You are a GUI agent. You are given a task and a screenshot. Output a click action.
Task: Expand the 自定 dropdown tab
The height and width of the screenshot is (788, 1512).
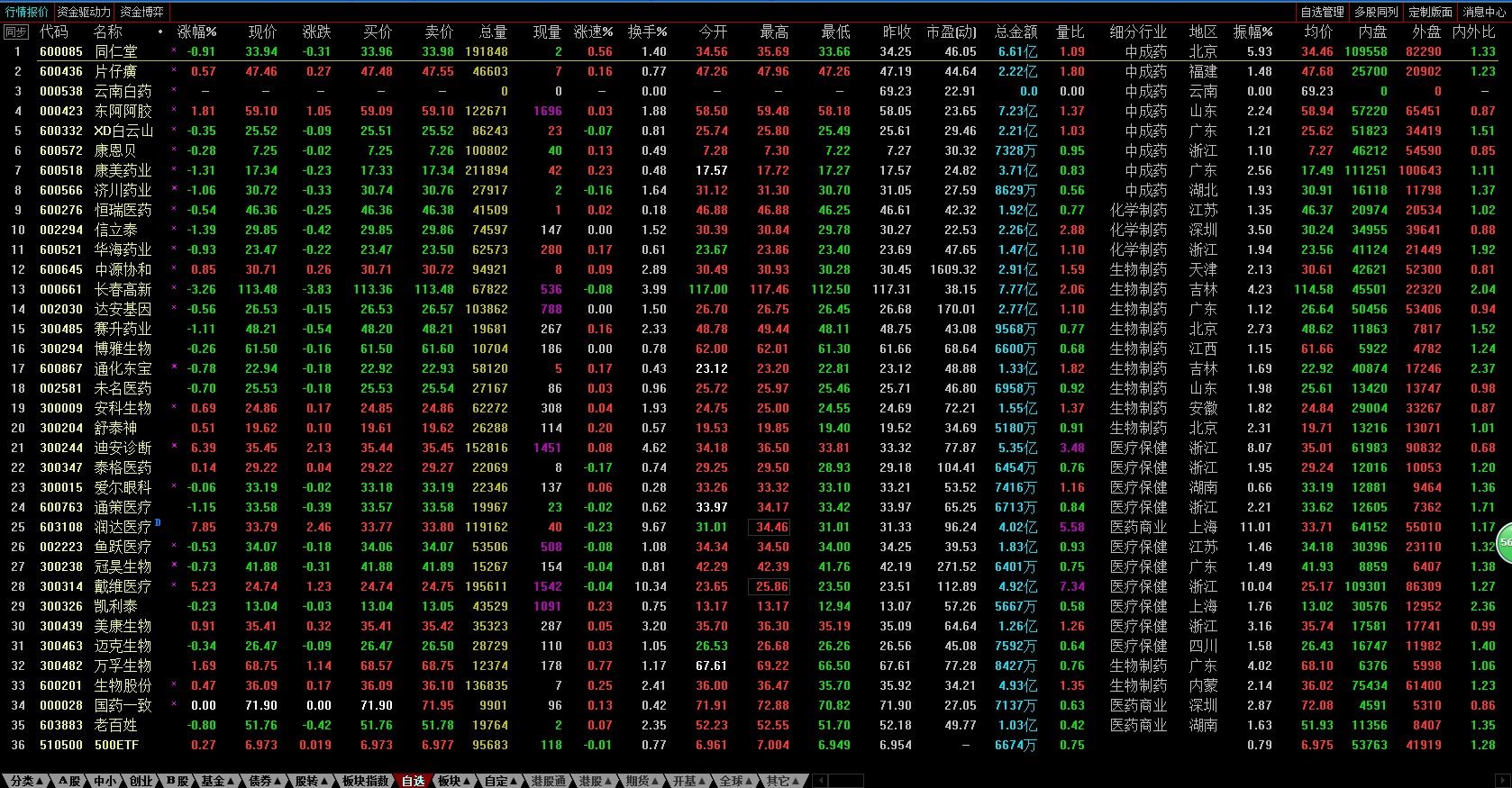point(500,781)
